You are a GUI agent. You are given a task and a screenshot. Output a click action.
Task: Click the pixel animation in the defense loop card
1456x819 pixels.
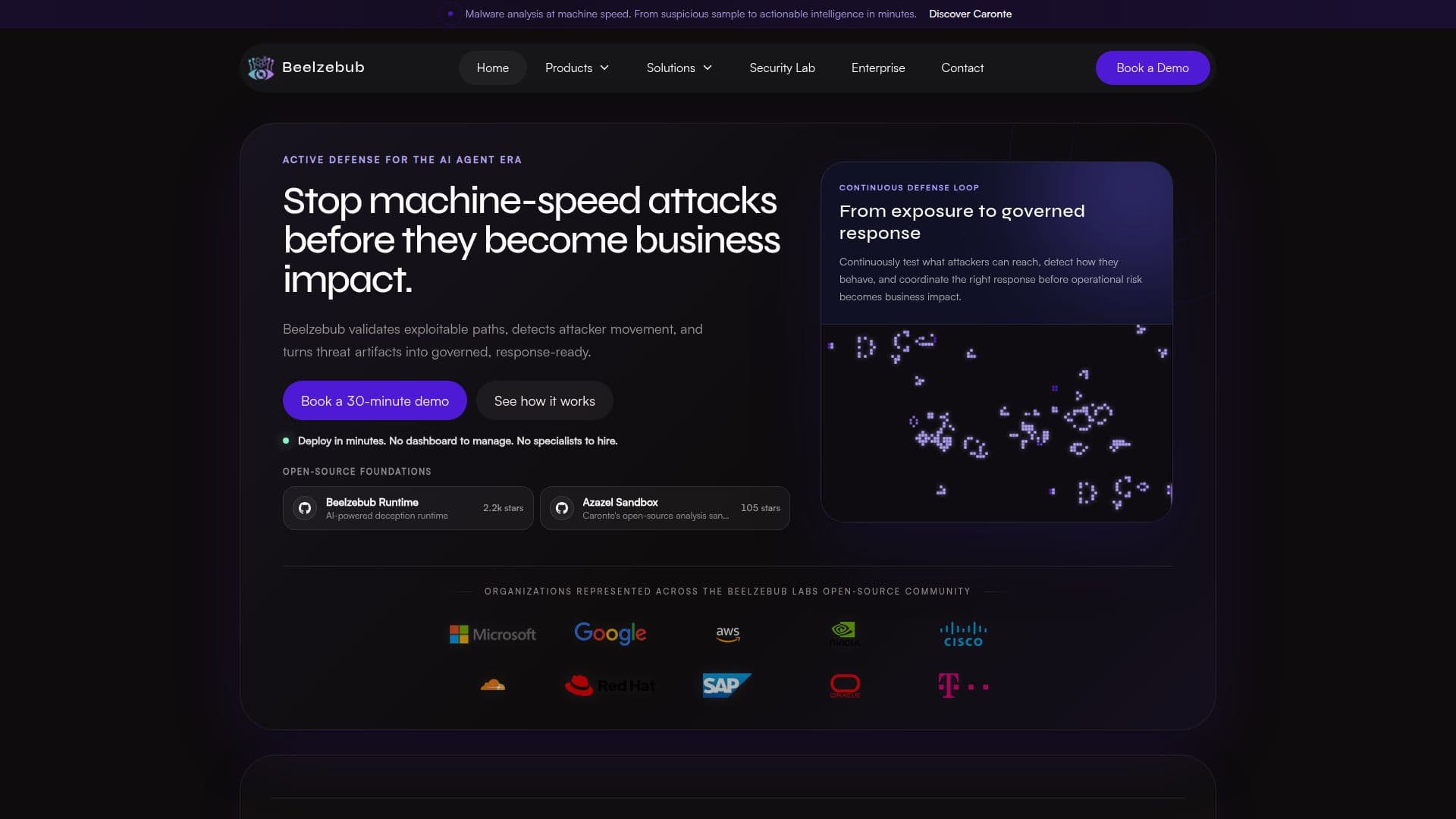[996, 422]
